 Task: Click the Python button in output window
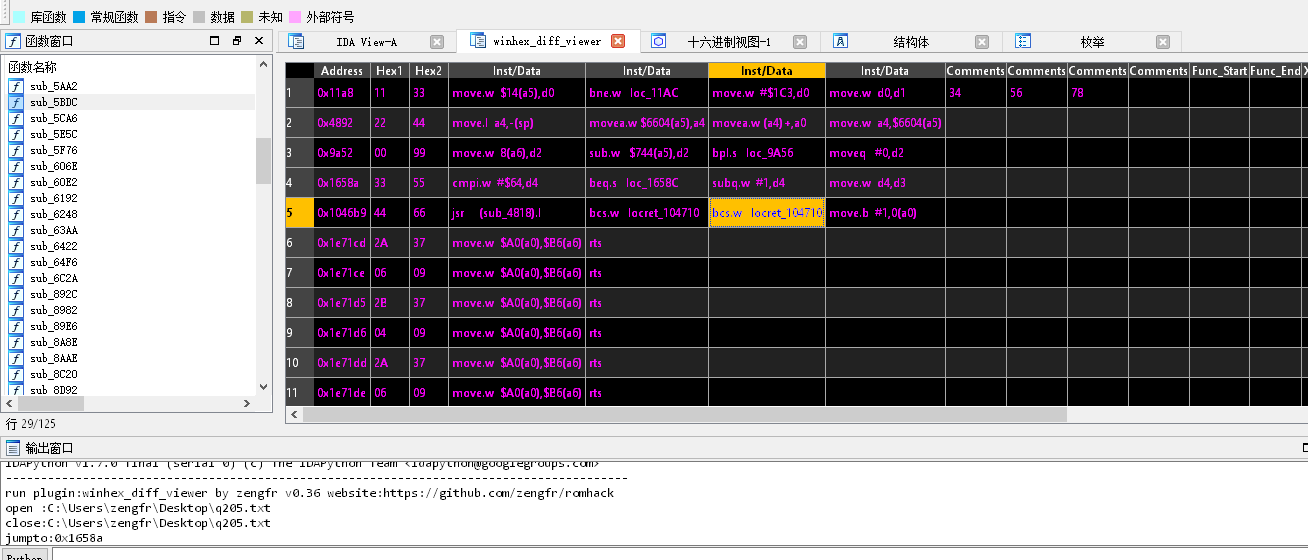(25, 555)
